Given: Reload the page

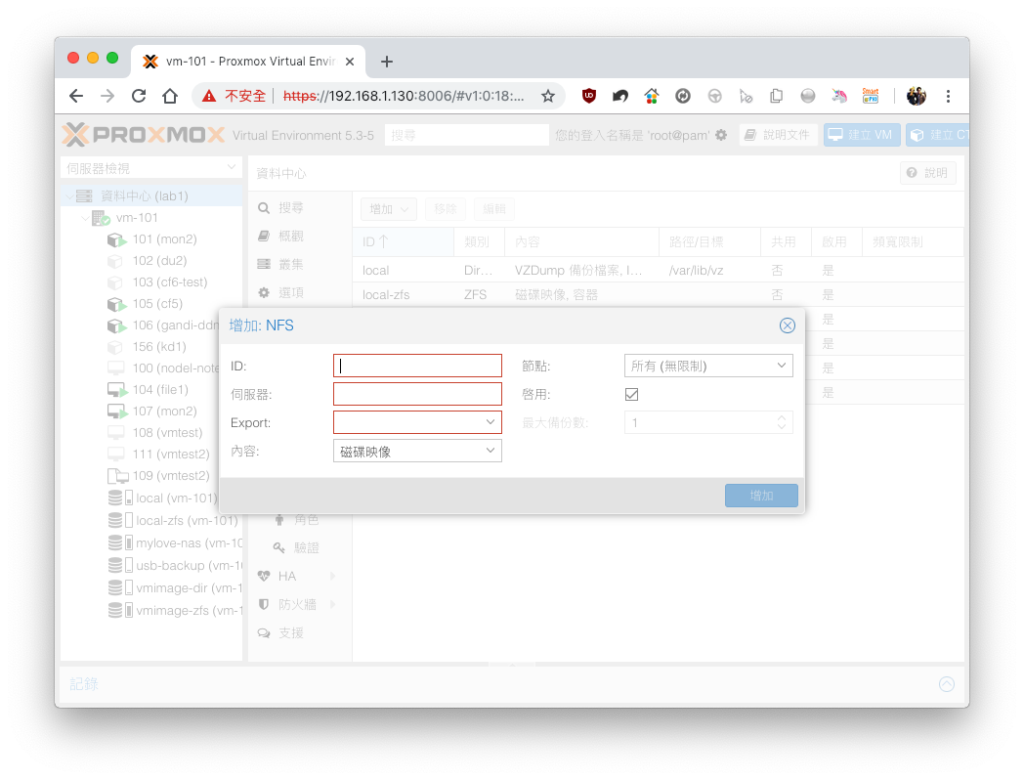Looking at the screenshot, I should click(x=138, y=96).
